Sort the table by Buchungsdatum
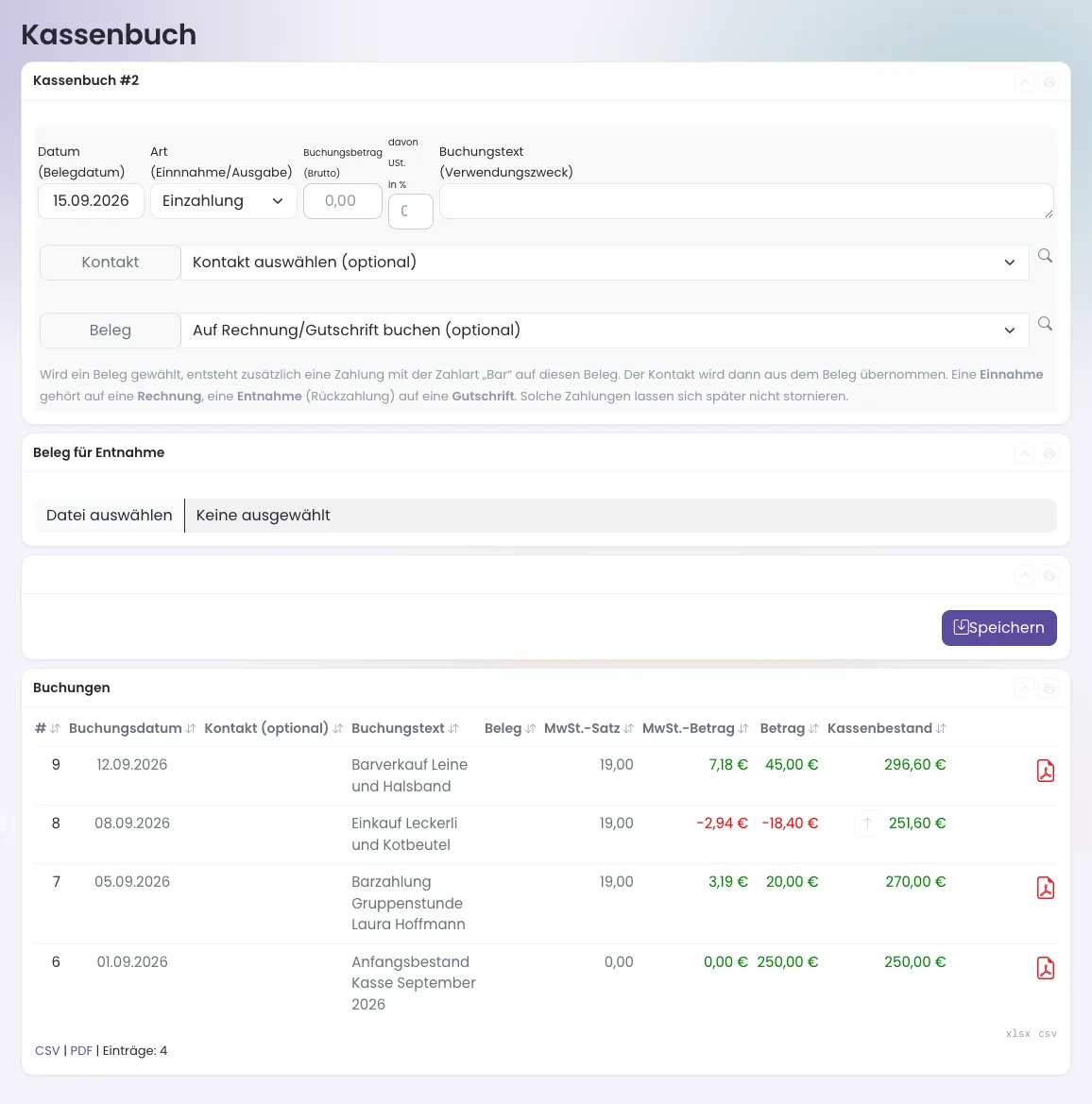The height and width of the screenshot is (1104, 1092). pyautogui.click(x=132, y=729)
